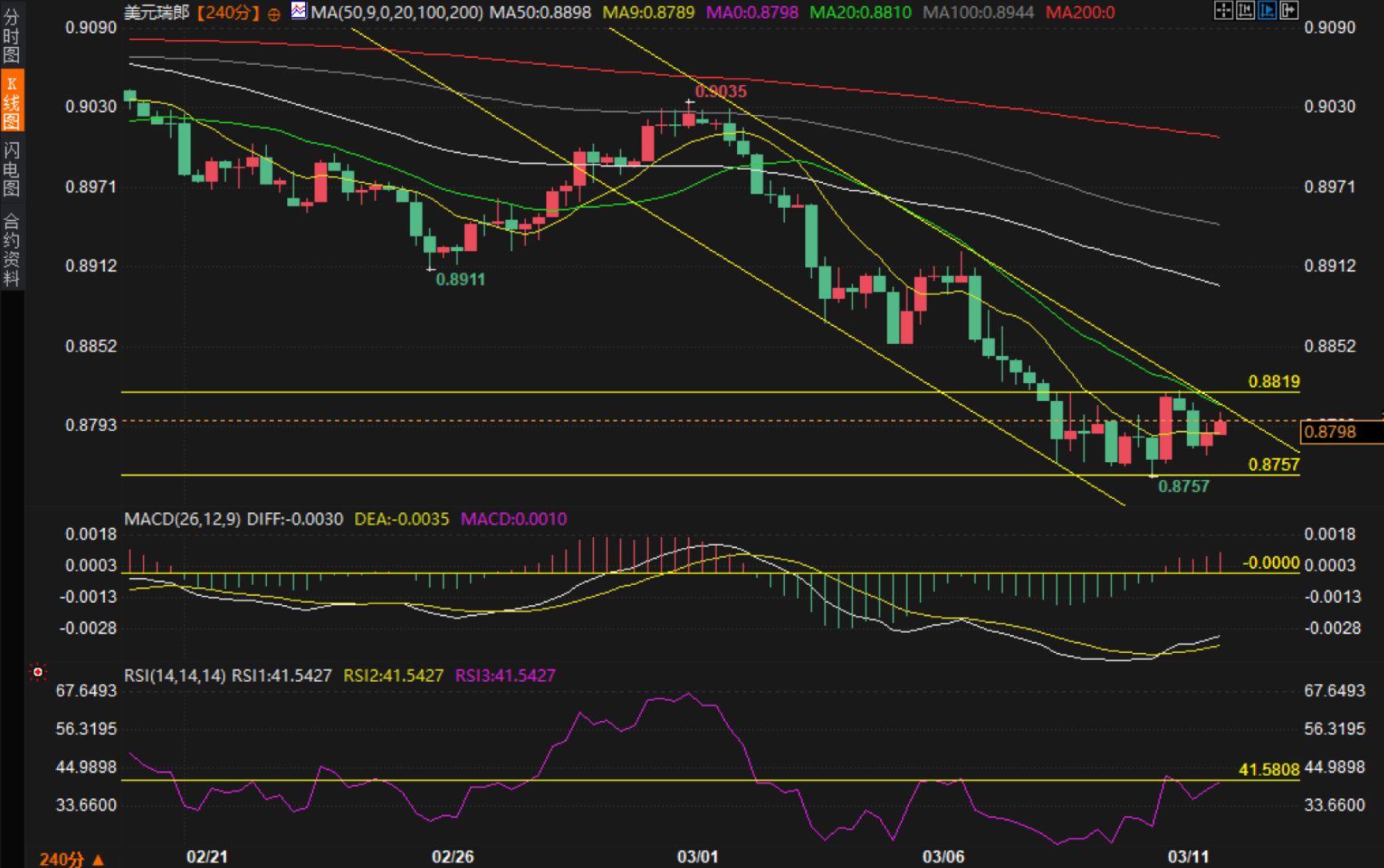1384x868 pixels.
Task: Click the yellow MA9:0.8789 value
Action: tap(649, 13)
